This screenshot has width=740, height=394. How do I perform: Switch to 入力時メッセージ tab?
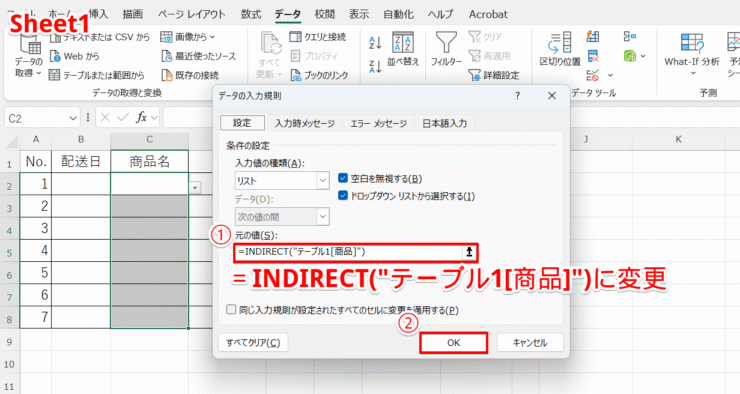(304, 124)
